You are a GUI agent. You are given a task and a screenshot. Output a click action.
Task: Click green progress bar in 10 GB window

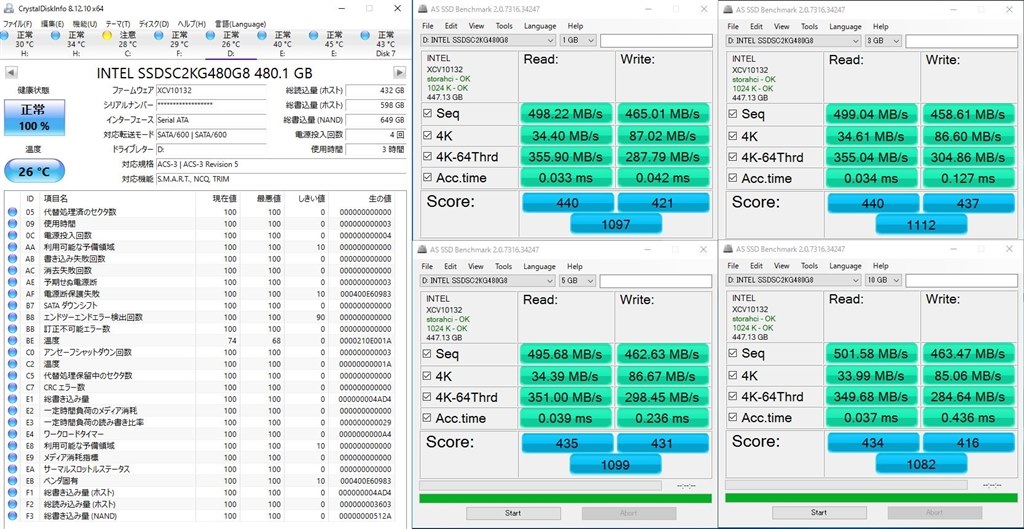[871, 498]
